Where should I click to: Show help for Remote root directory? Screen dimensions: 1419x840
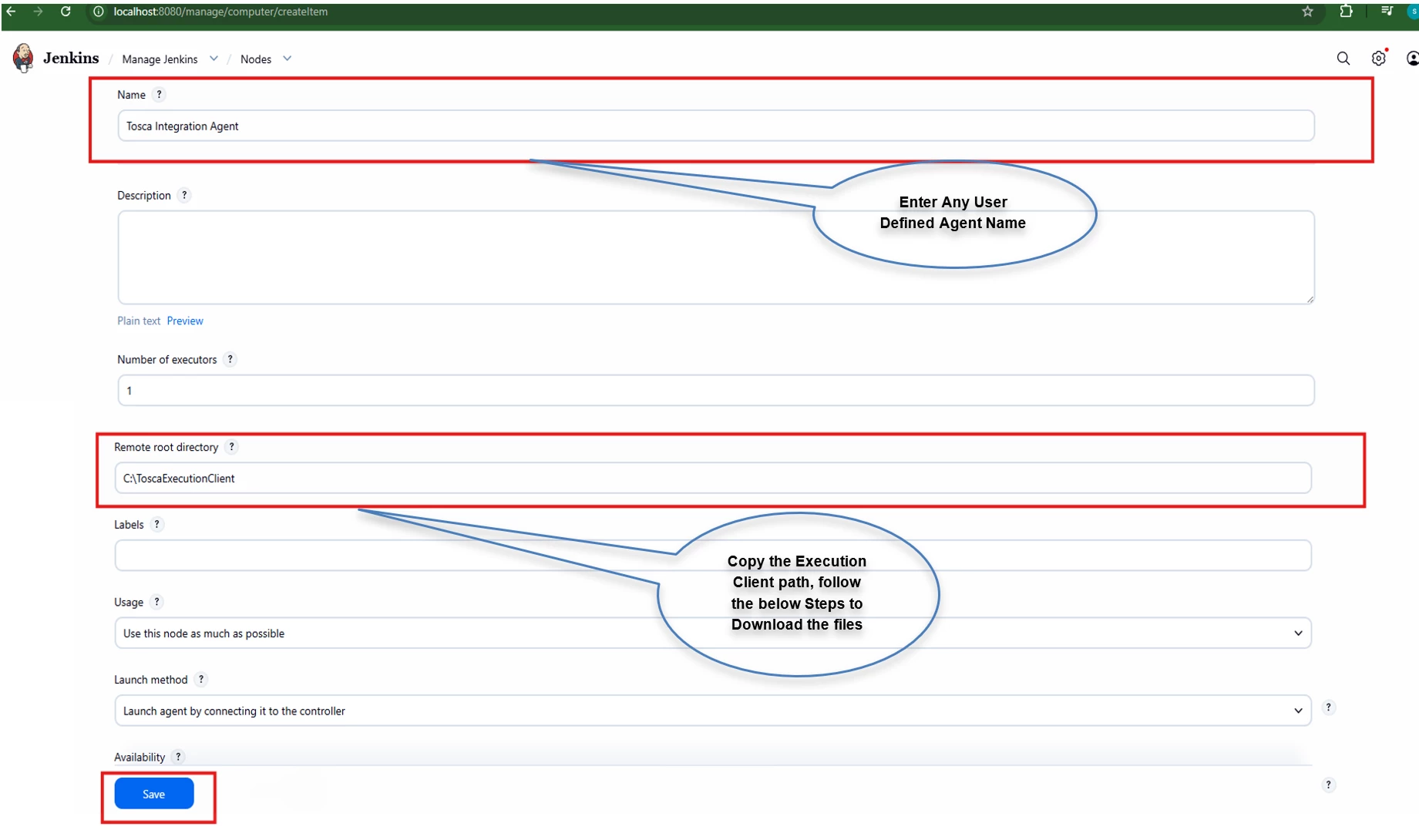[x=231, y=447]
